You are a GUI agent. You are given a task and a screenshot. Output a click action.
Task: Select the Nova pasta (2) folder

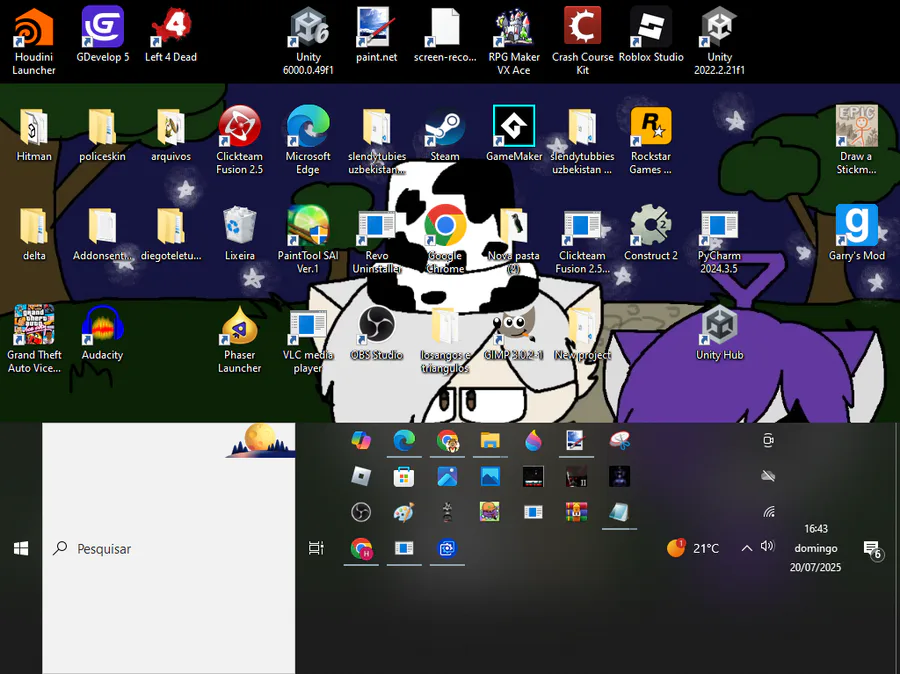tap(514, 240)
